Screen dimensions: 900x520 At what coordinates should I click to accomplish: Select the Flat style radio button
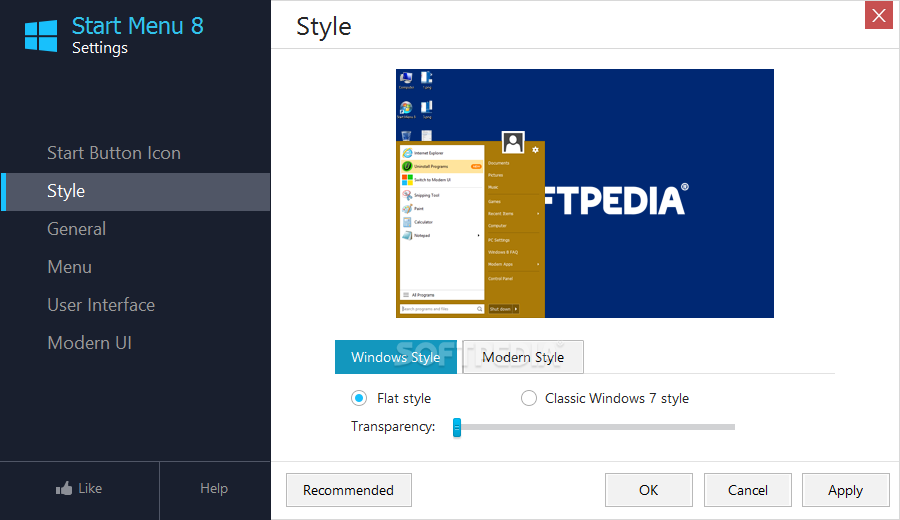tap(359, 398)
